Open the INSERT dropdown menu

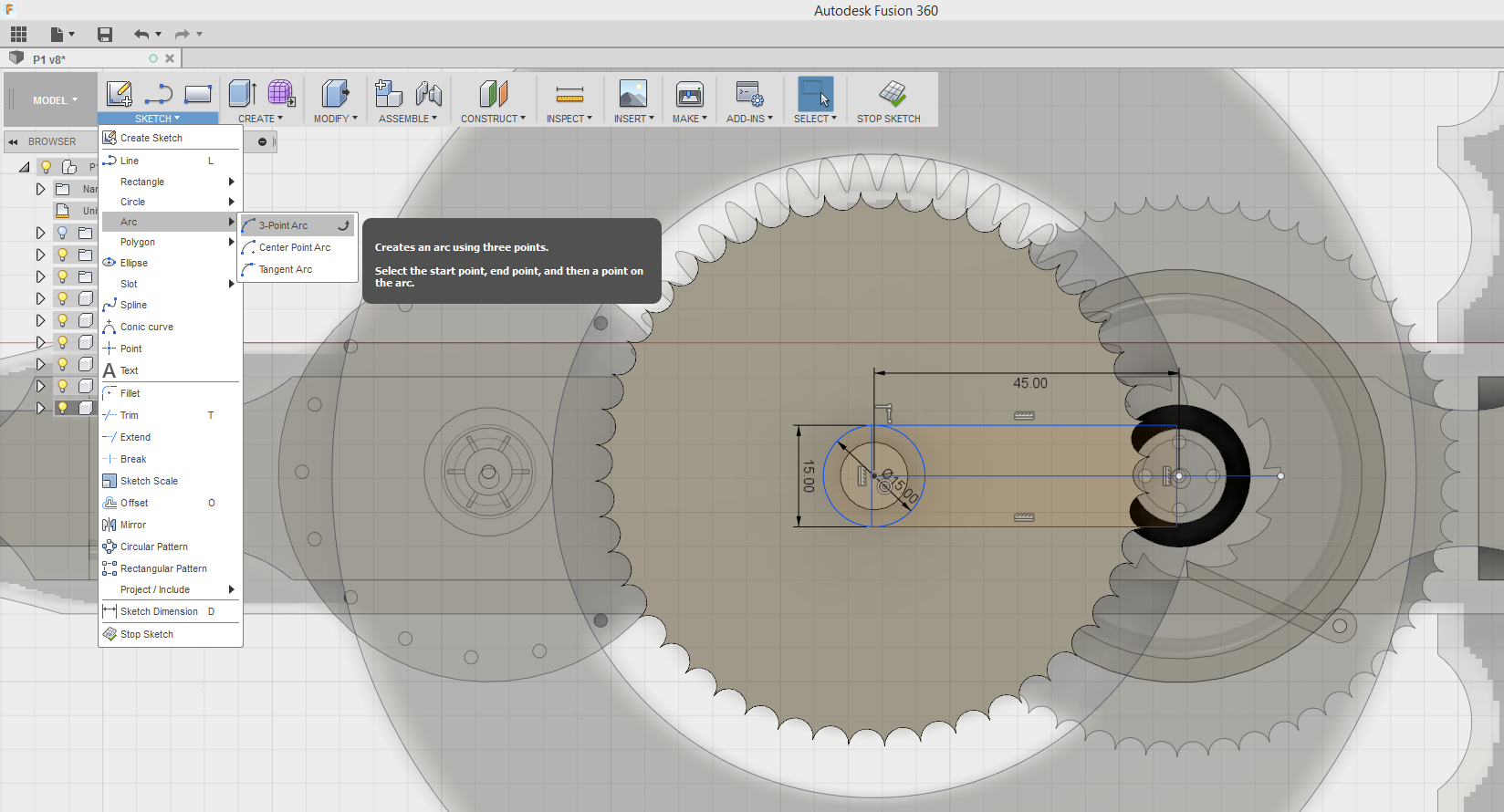[x=633, y=119]
